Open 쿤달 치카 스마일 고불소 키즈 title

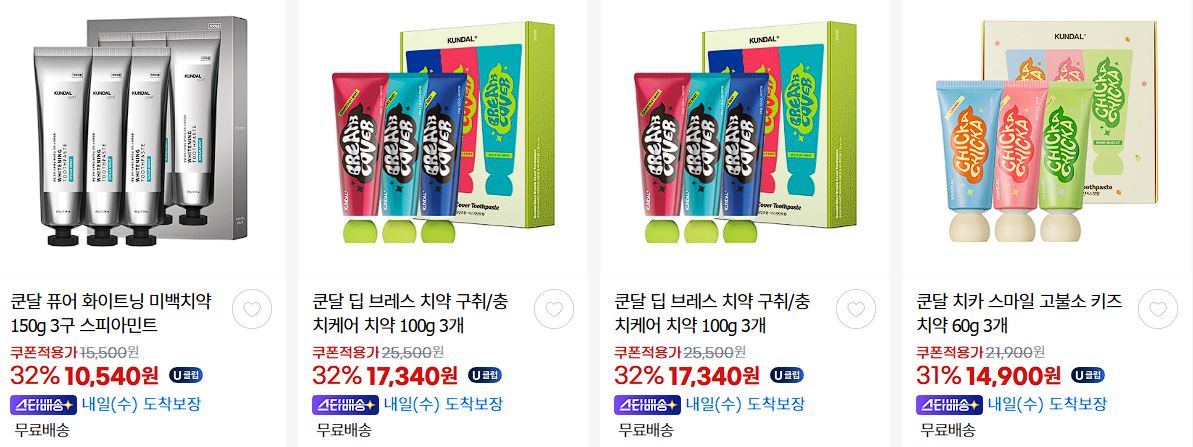[x=1020, y=313]
